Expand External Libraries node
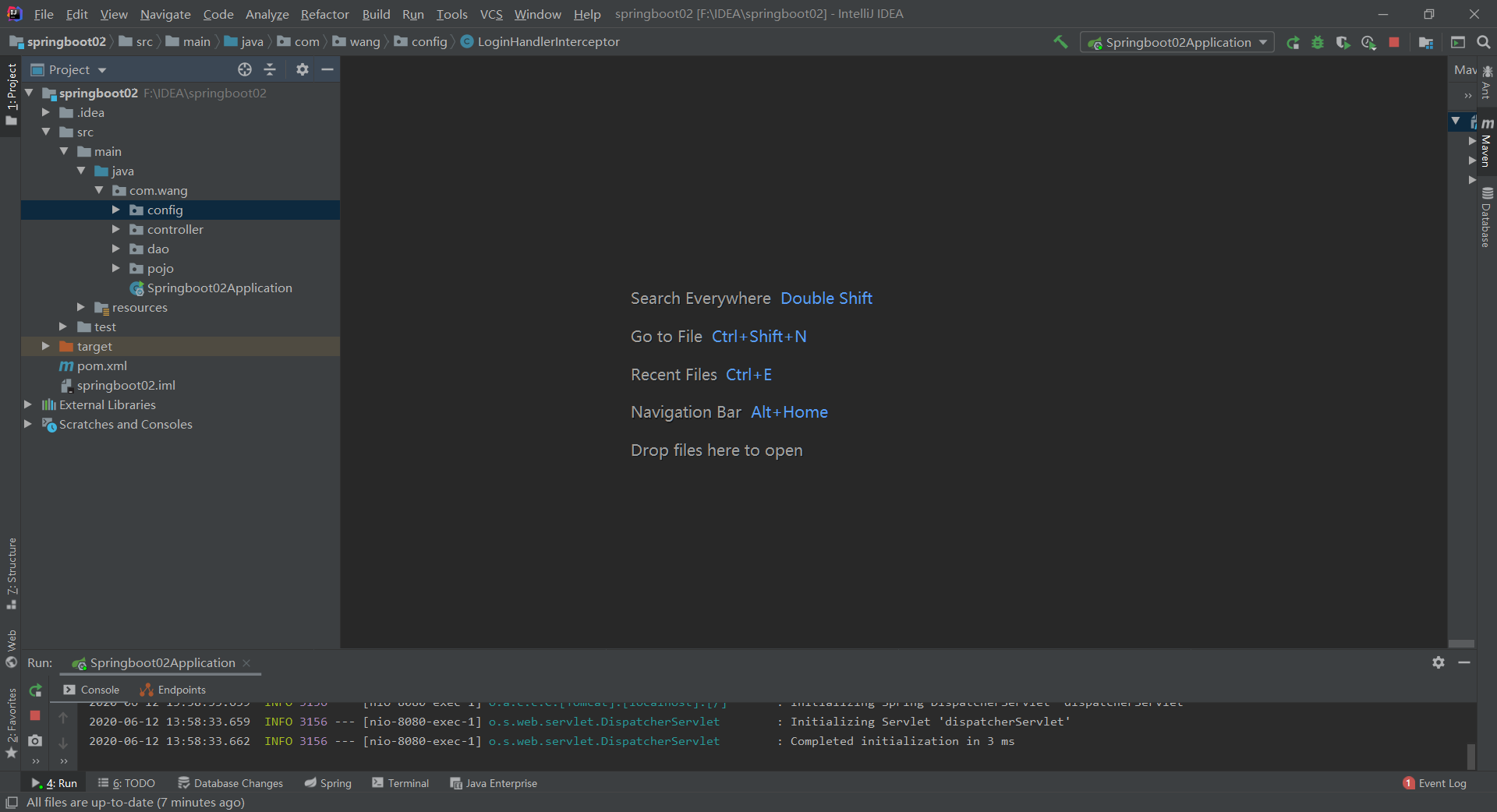The width and height of the screenshot is (1497, 812). [28, 404]
